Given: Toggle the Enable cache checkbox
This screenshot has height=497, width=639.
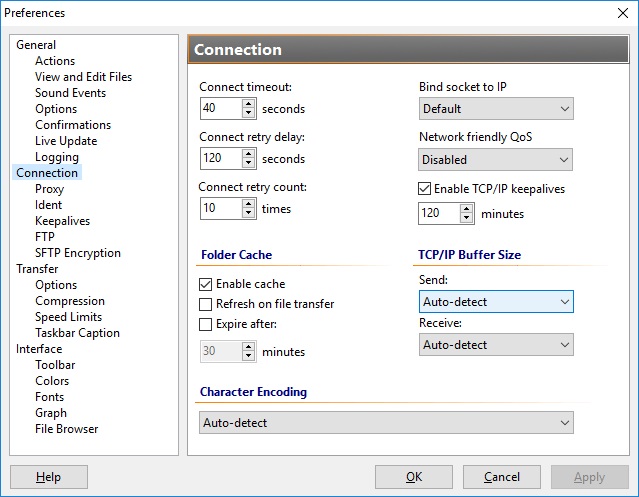Looking at the screenshot, I should coord(206,284).
